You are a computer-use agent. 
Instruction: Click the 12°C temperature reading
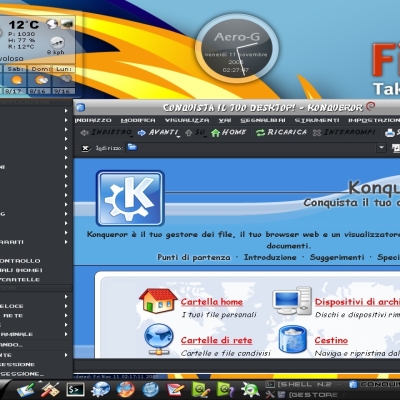pyautogui.click(x=24, y=25)
